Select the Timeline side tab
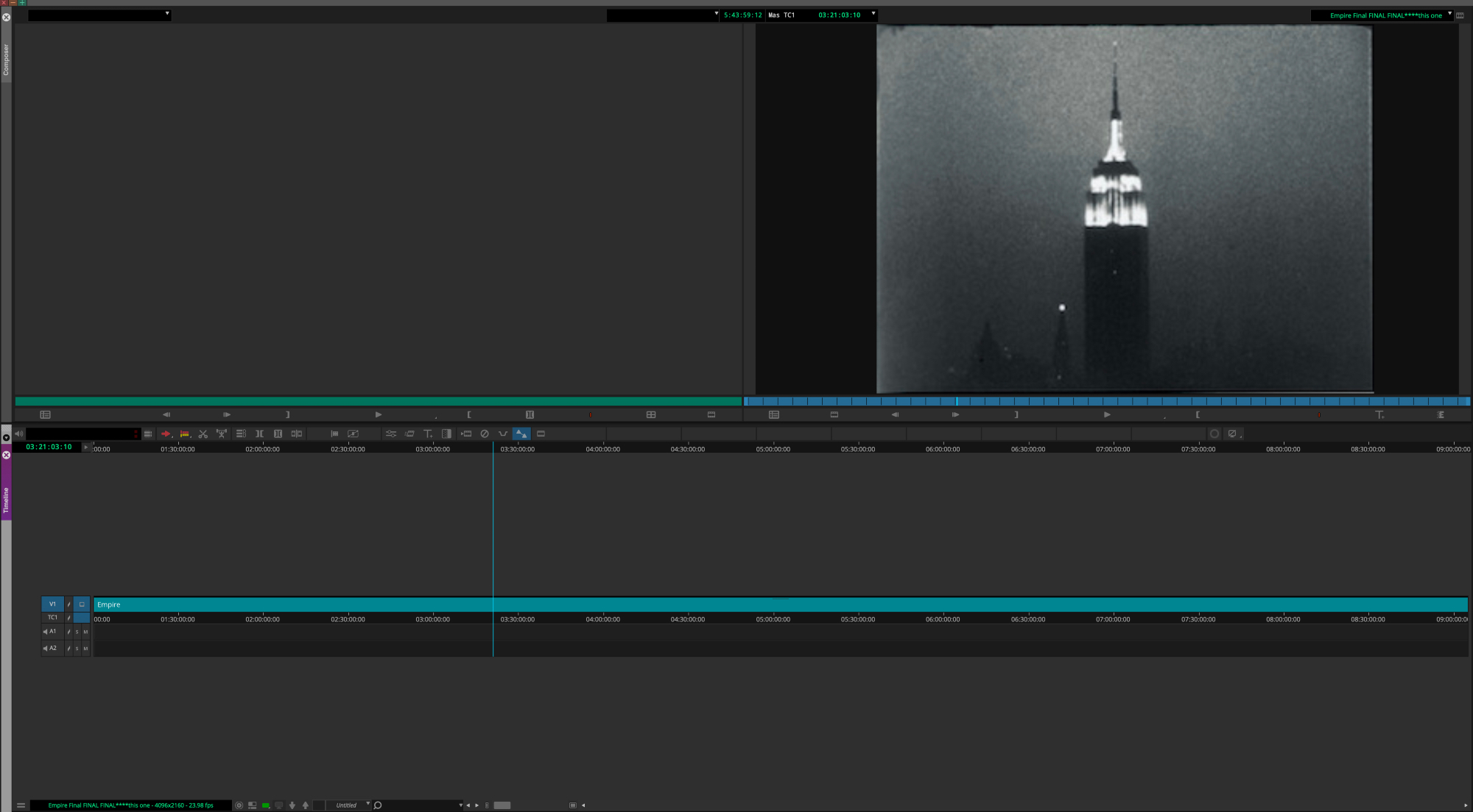The width and height of the screenshot is (1473, 812). pos(6,500)
